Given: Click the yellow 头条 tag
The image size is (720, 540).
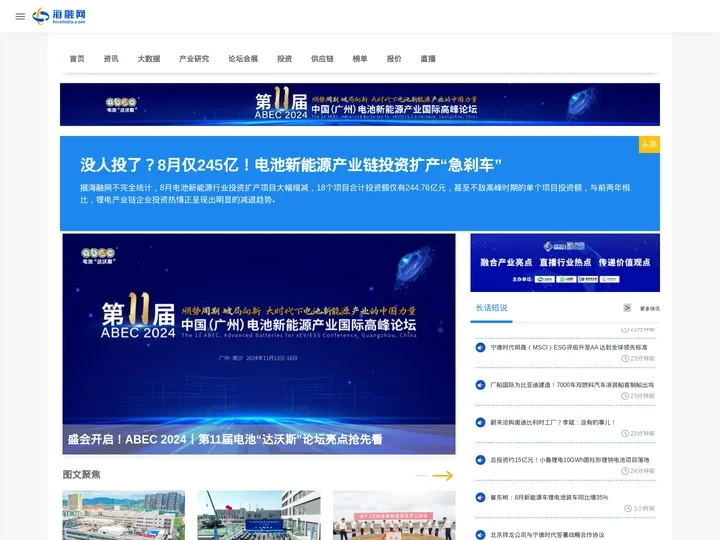Looking at the screenshot, I should [x=649, y=144].
